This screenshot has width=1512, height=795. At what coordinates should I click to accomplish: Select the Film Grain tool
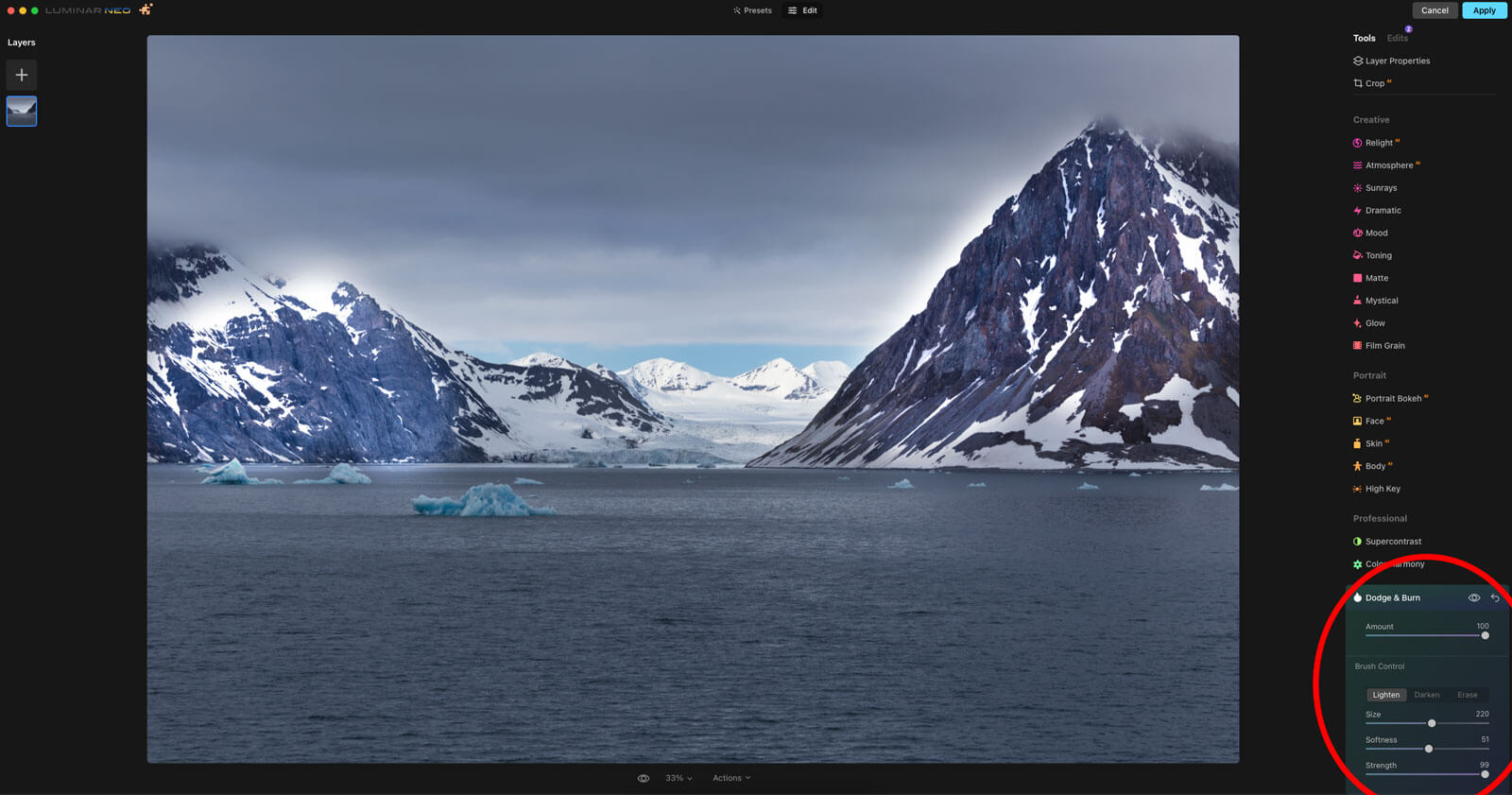1384,346
